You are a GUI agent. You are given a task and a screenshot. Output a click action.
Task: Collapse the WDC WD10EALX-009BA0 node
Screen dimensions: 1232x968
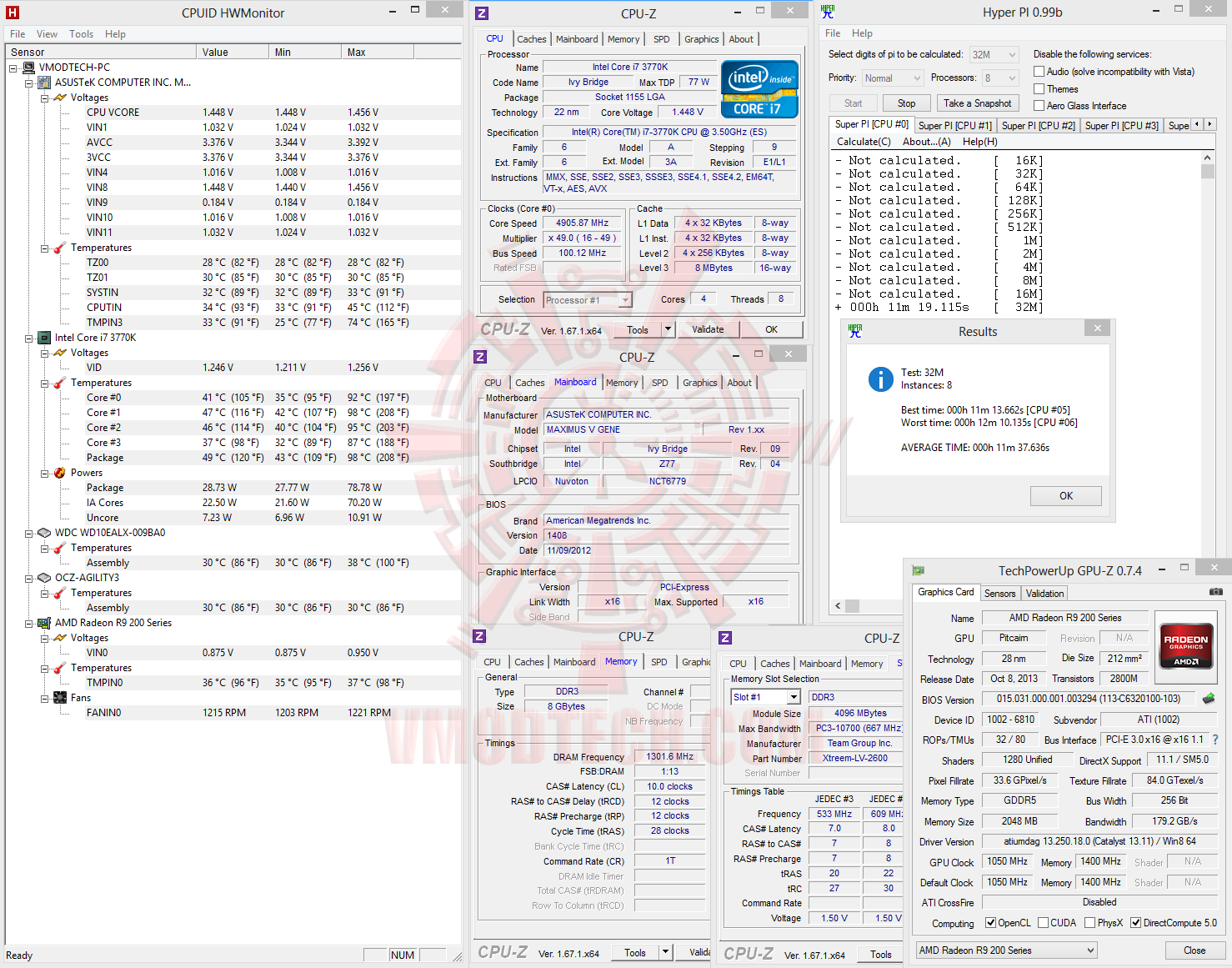tap(29, 534)
